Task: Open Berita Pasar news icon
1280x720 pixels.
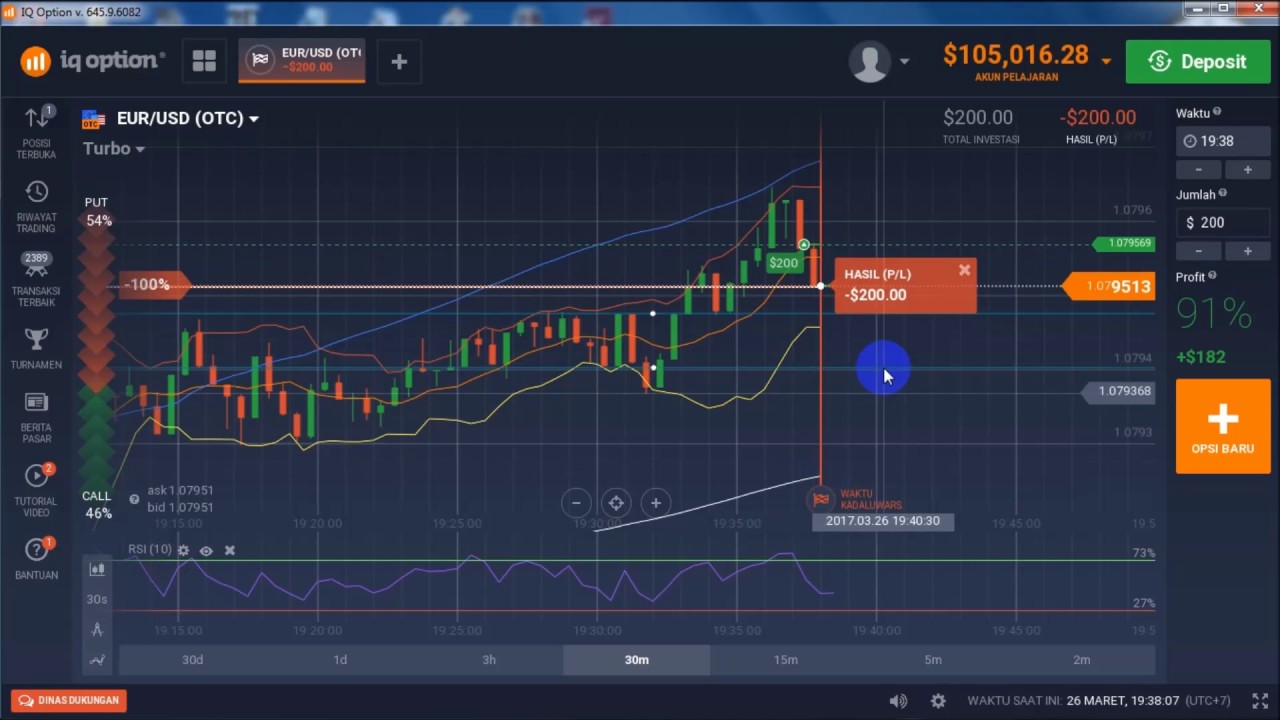Action: click(37, 402)
